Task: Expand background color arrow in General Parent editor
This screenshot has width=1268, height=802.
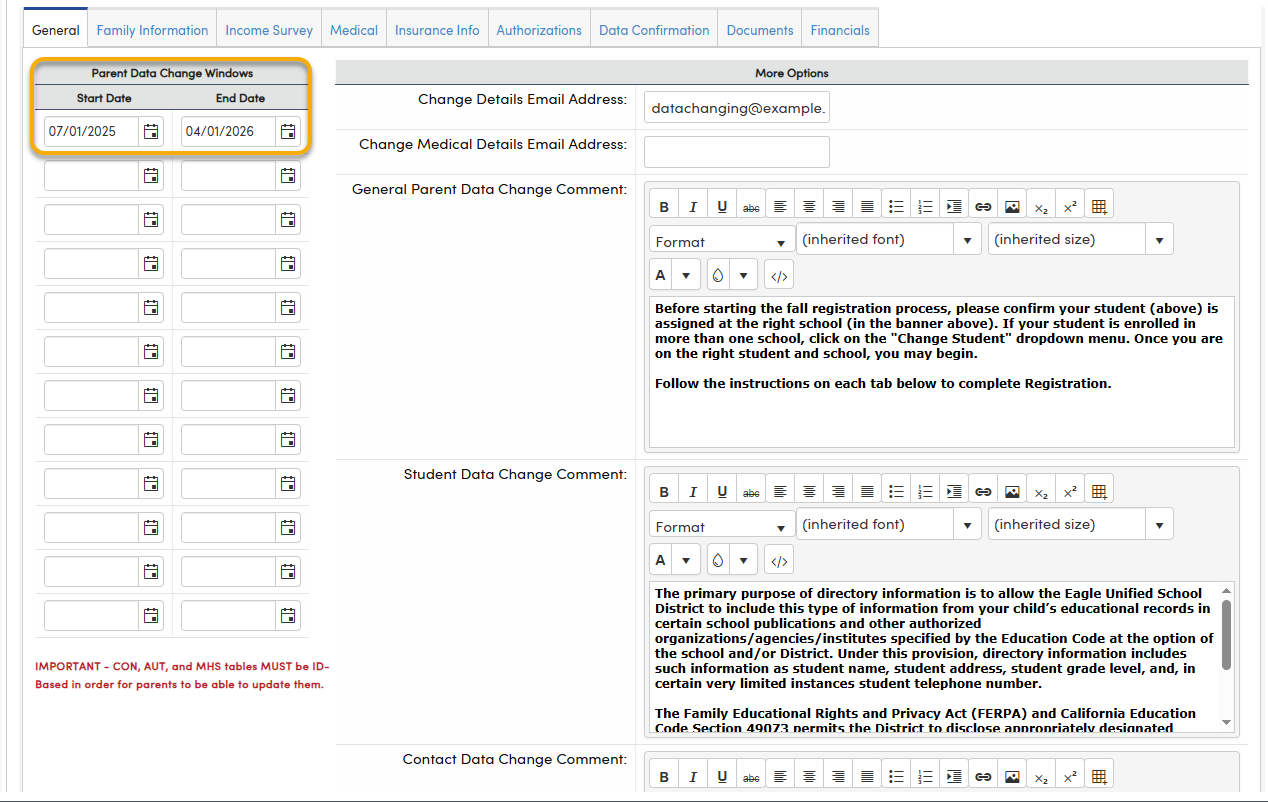Action: point(744,275)
